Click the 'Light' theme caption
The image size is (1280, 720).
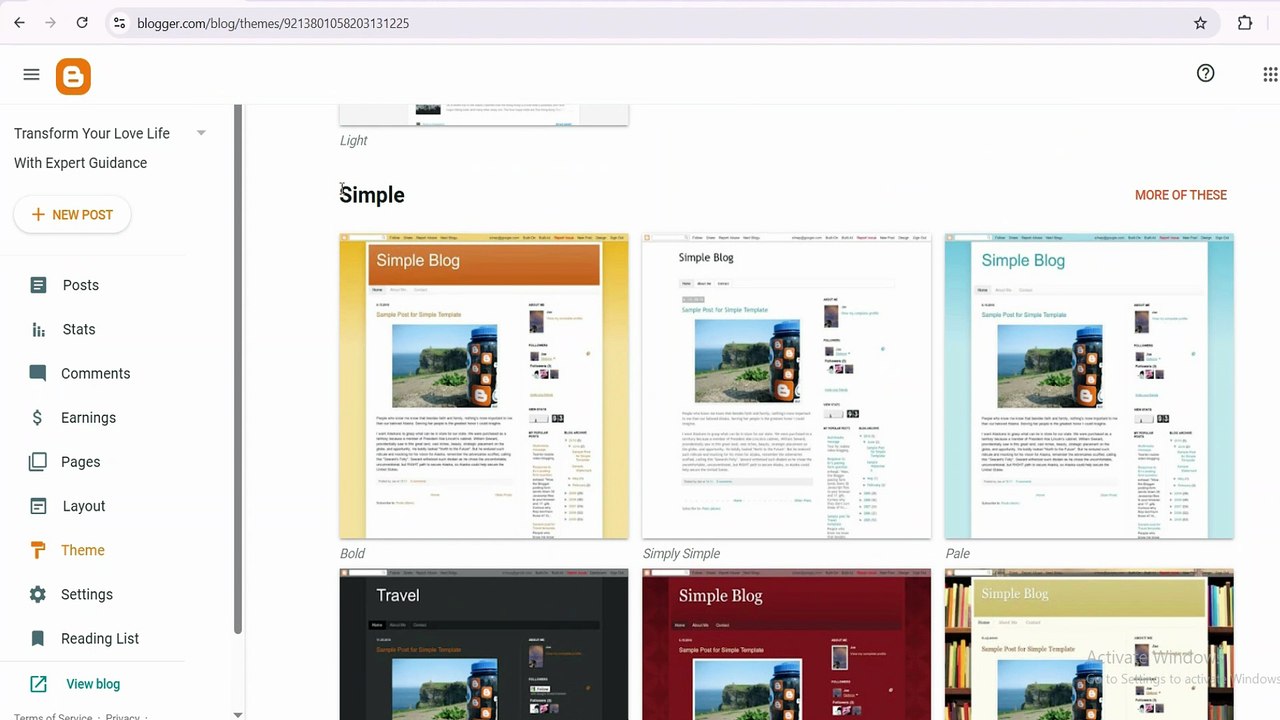(354, 140)
